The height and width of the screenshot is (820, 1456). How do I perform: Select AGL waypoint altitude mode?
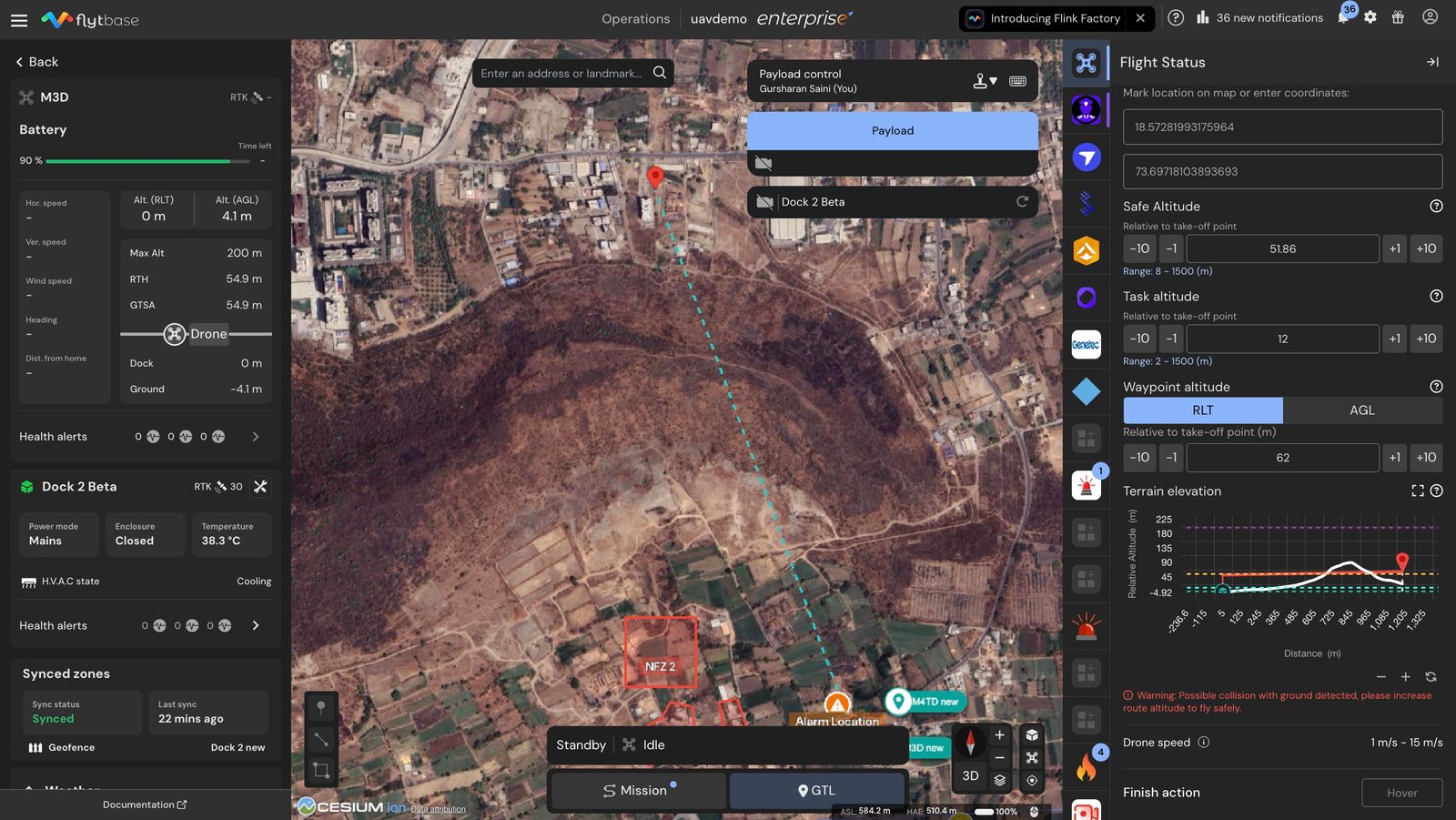(1362, 410)
